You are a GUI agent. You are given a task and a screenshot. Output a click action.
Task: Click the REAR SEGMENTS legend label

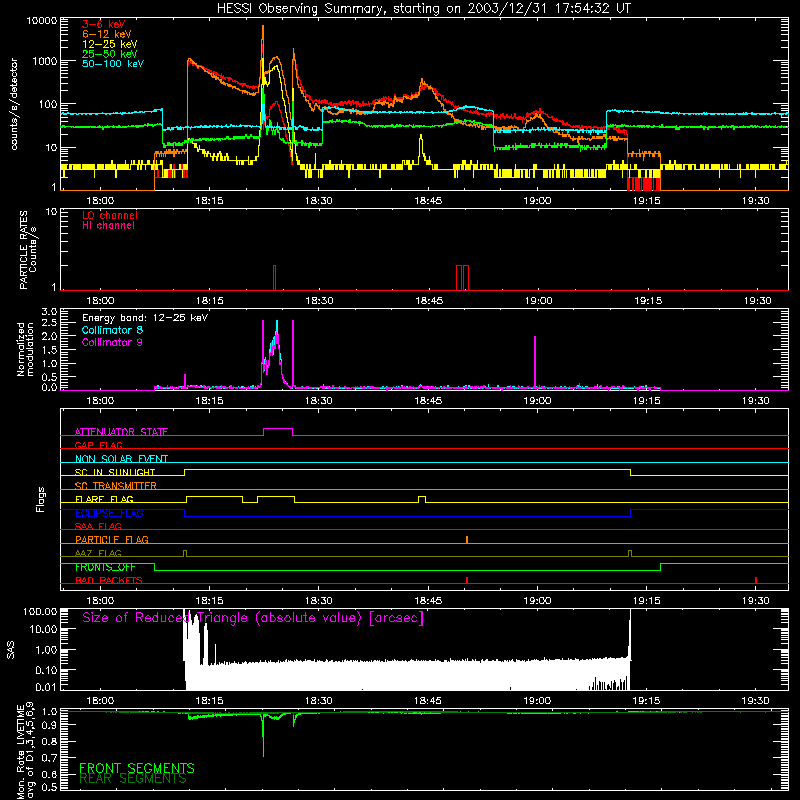(x=133, y=779)
